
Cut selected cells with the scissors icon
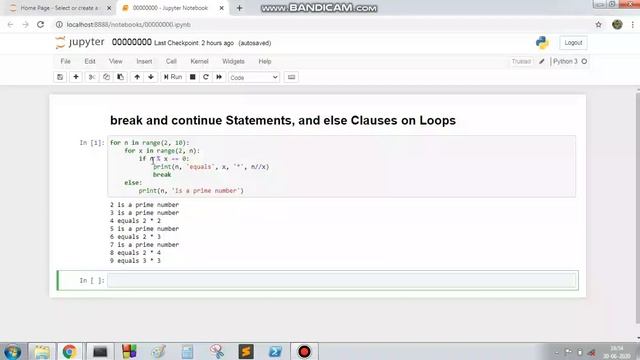[92, 77]
